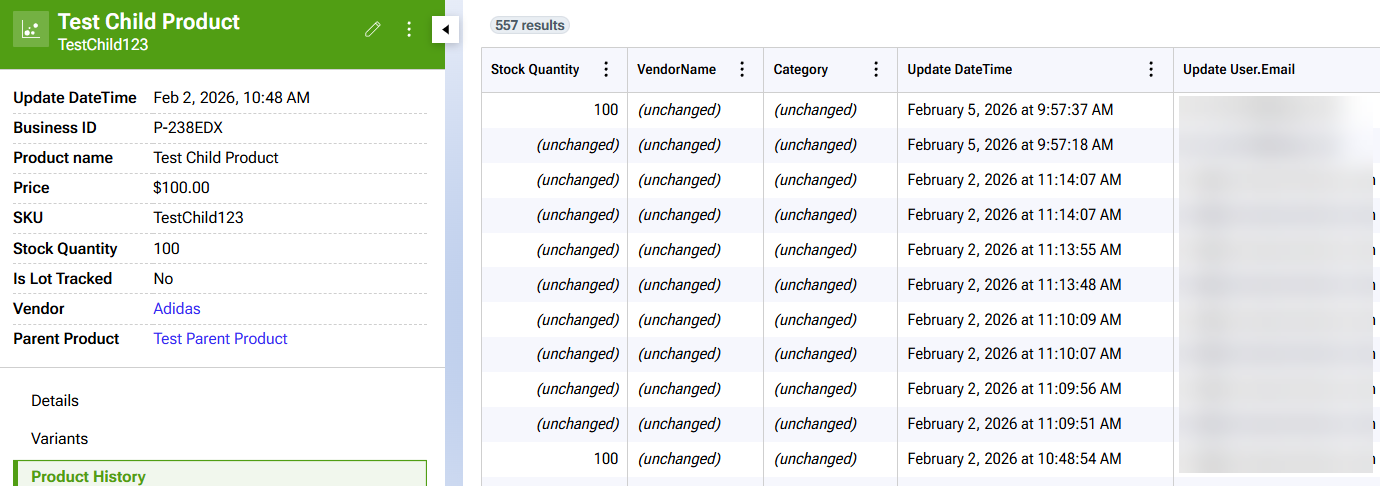Open Update DateTime column options menu

coord(1151,70)
